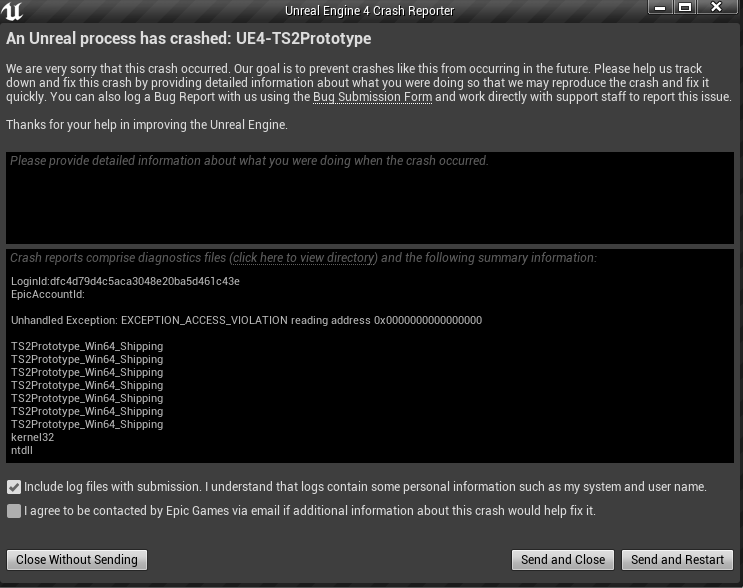Click the crashed process heading UE4-TS2Prototype
This screenshot has height=588, width=743.
(x=303, y=38)
